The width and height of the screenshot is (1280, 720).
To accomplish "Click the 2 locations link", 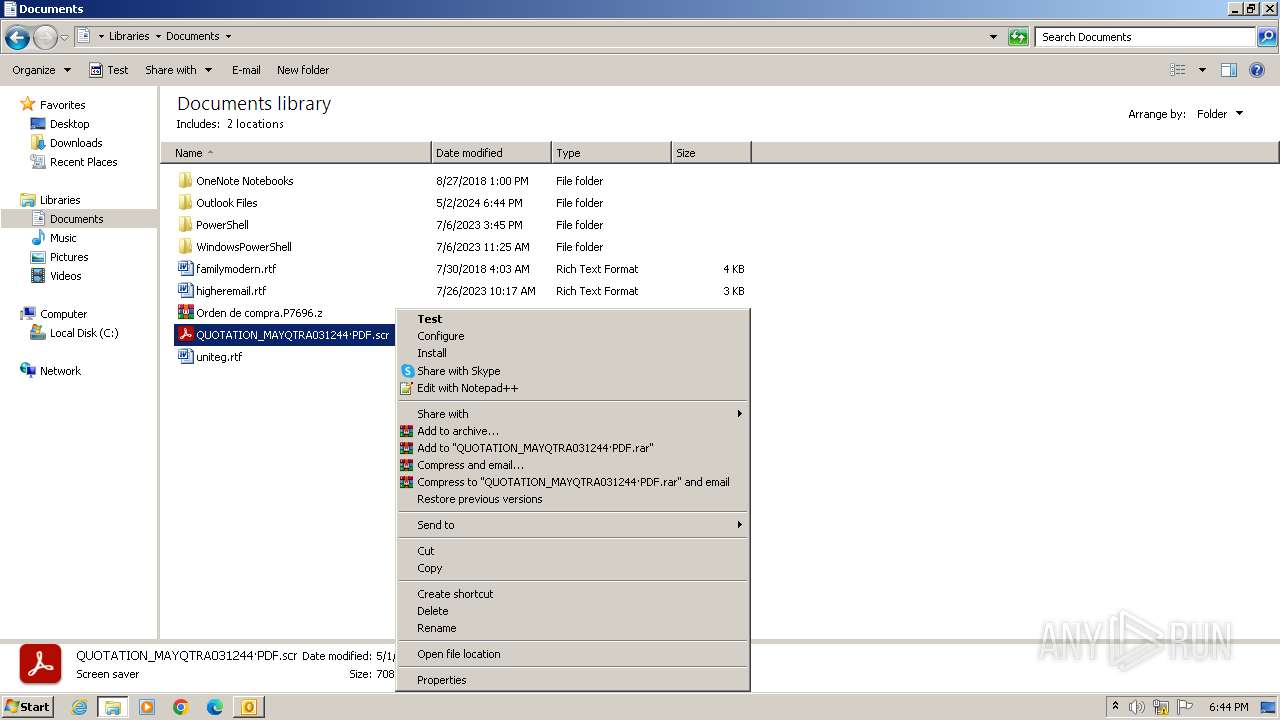I will pyautogui.click(x=254, y=124).
